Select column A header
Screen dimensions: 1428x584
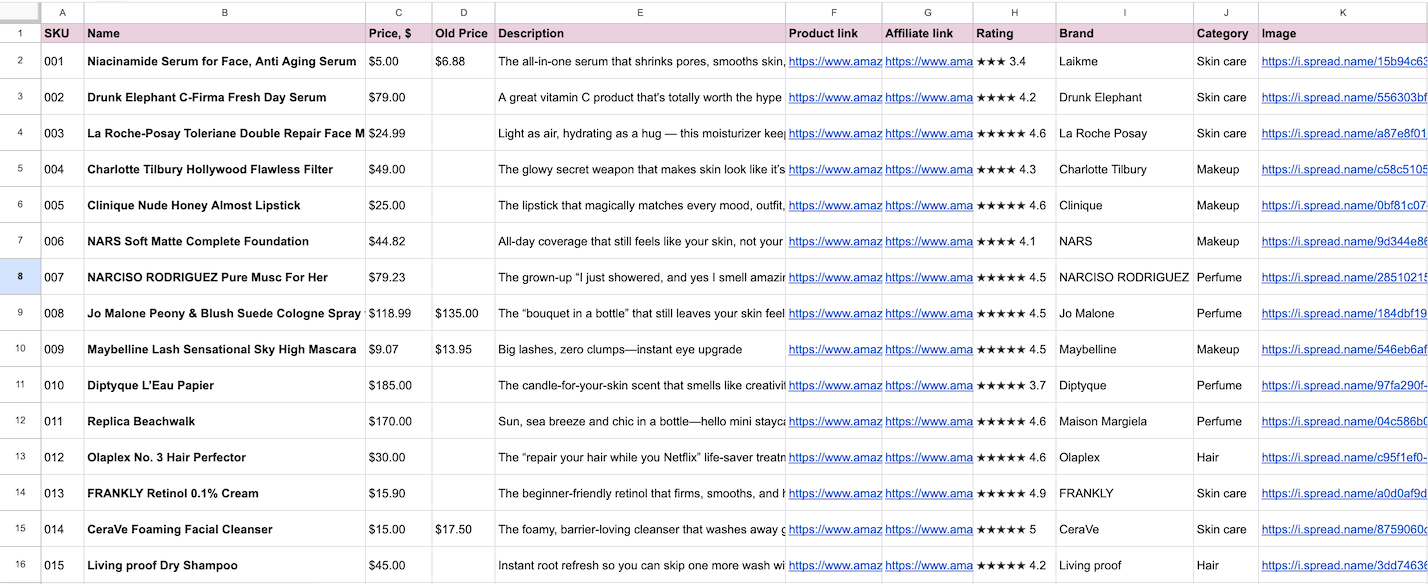coord(62,12)
